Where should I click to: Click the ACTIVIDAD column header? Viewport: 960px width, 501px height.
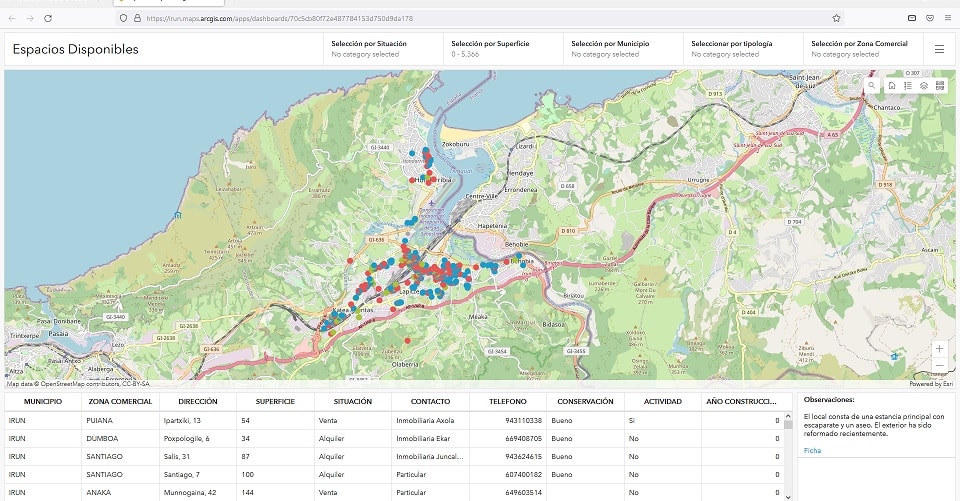pyautogui.click(x=662, y=402)
